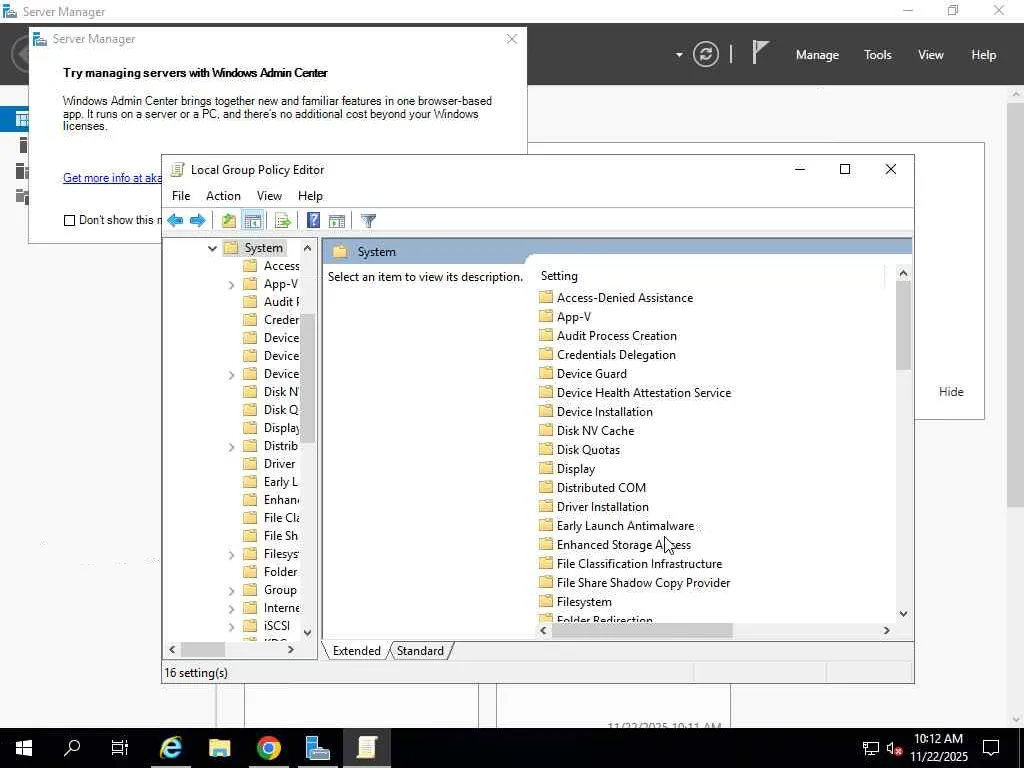Click the Export List toolbar icon
1024x768 pixels.
click(x=282, y=221)
